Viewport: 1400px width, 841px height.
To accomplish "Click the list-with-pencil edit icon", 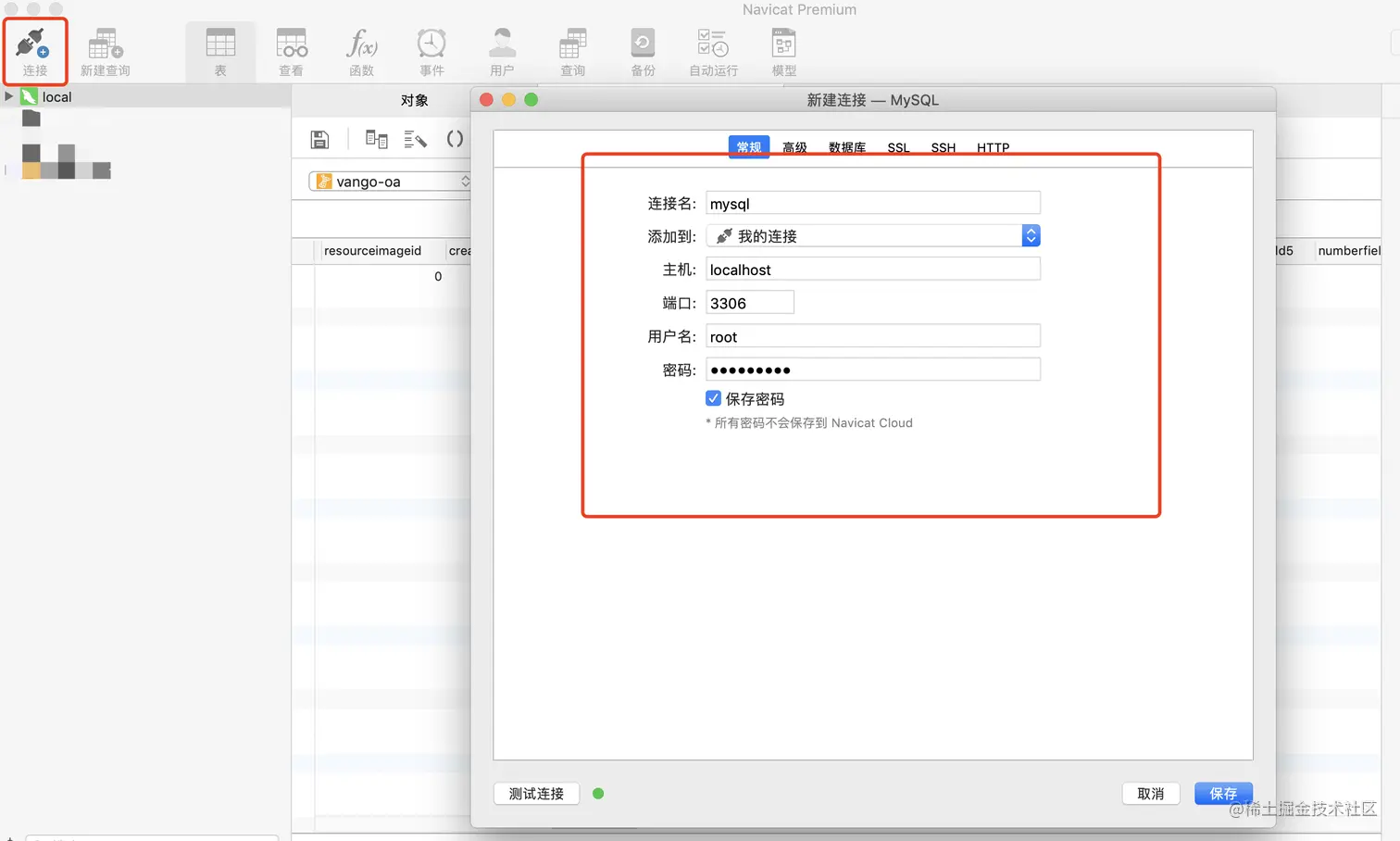I will [x=415, y=139].
